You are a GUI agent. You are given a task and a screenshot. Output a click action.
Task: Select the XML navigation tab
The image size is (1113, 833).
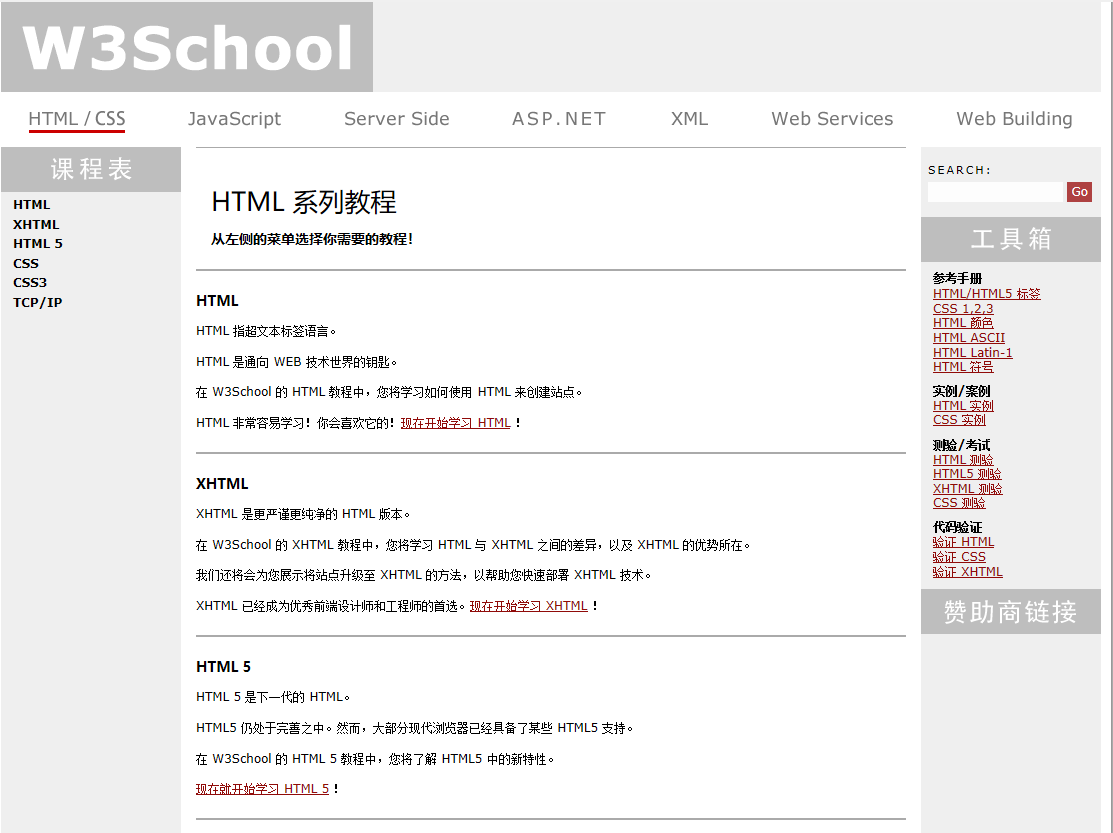point(689,118)
